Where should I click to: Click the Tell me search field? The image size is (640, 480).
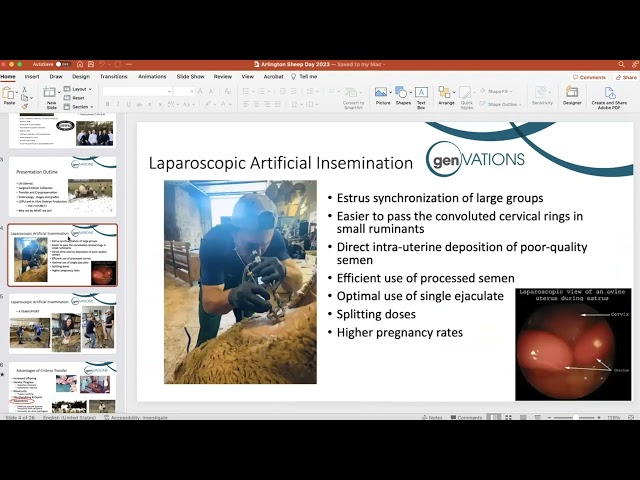pyautogui.click(x=304, y=77)
